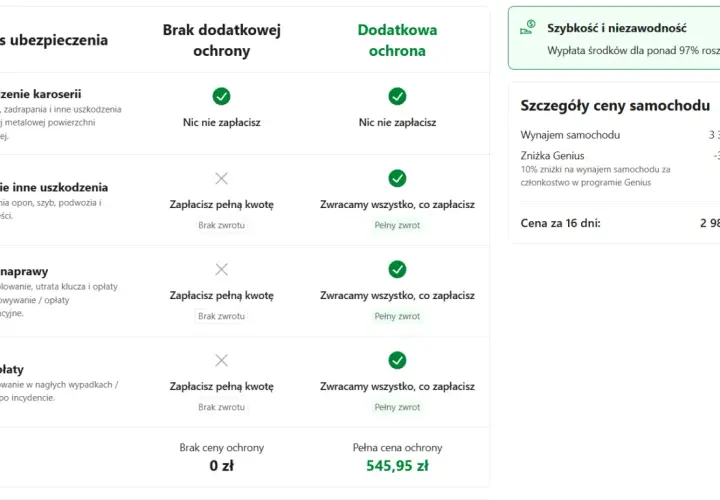The image size is (720, 500).
Task: Choose the 0 zł no-protection price
Action: click(221, 466)
